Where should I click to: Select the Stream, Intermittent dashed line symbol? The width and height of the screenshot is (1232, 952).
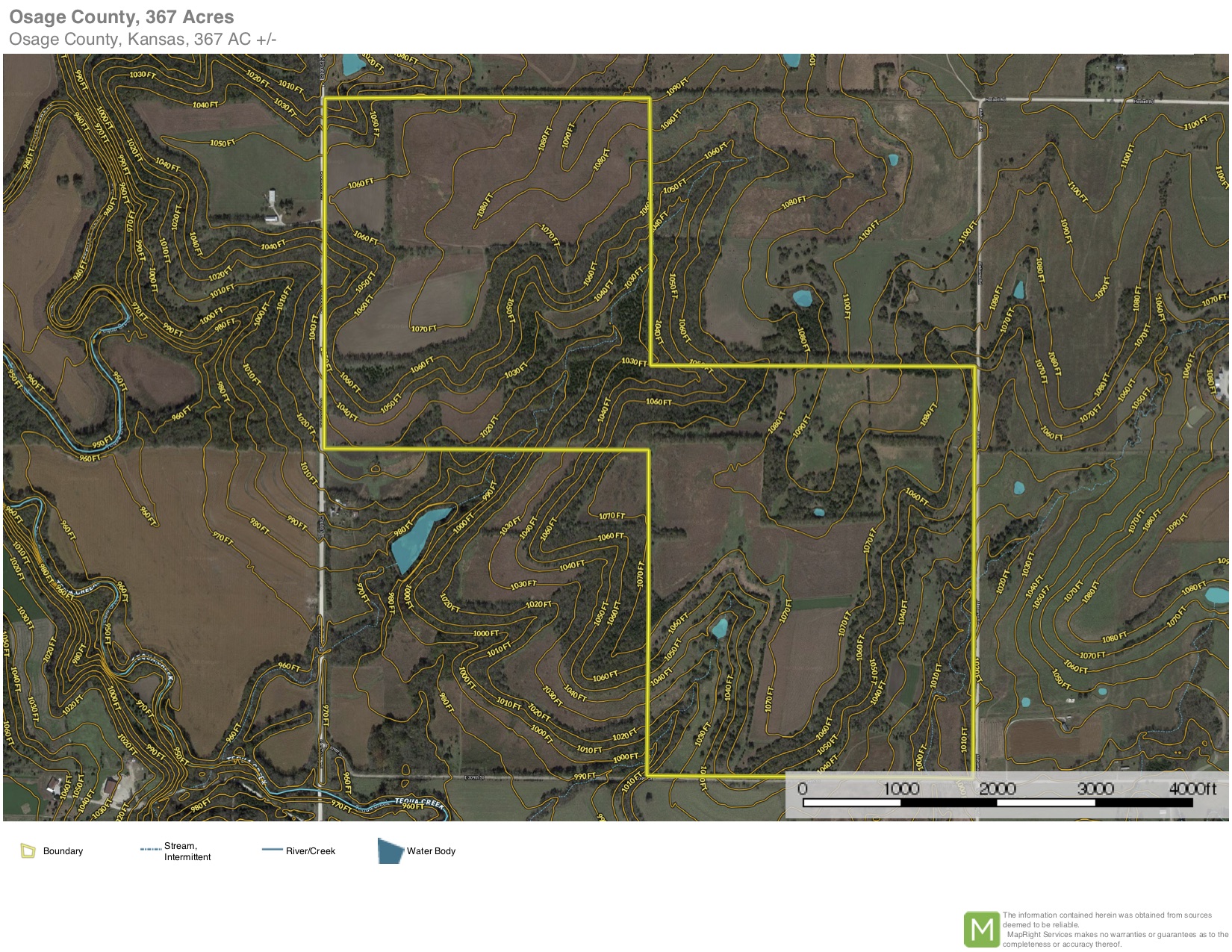tap(150, 850)
